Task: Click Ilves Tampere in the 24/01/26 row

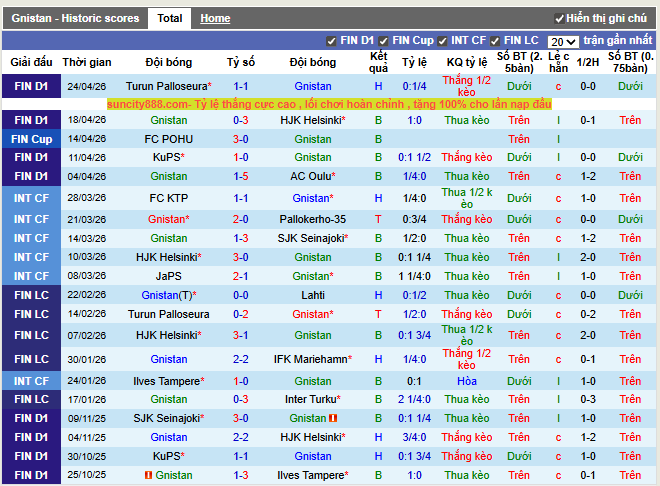Action: (168, 381)
